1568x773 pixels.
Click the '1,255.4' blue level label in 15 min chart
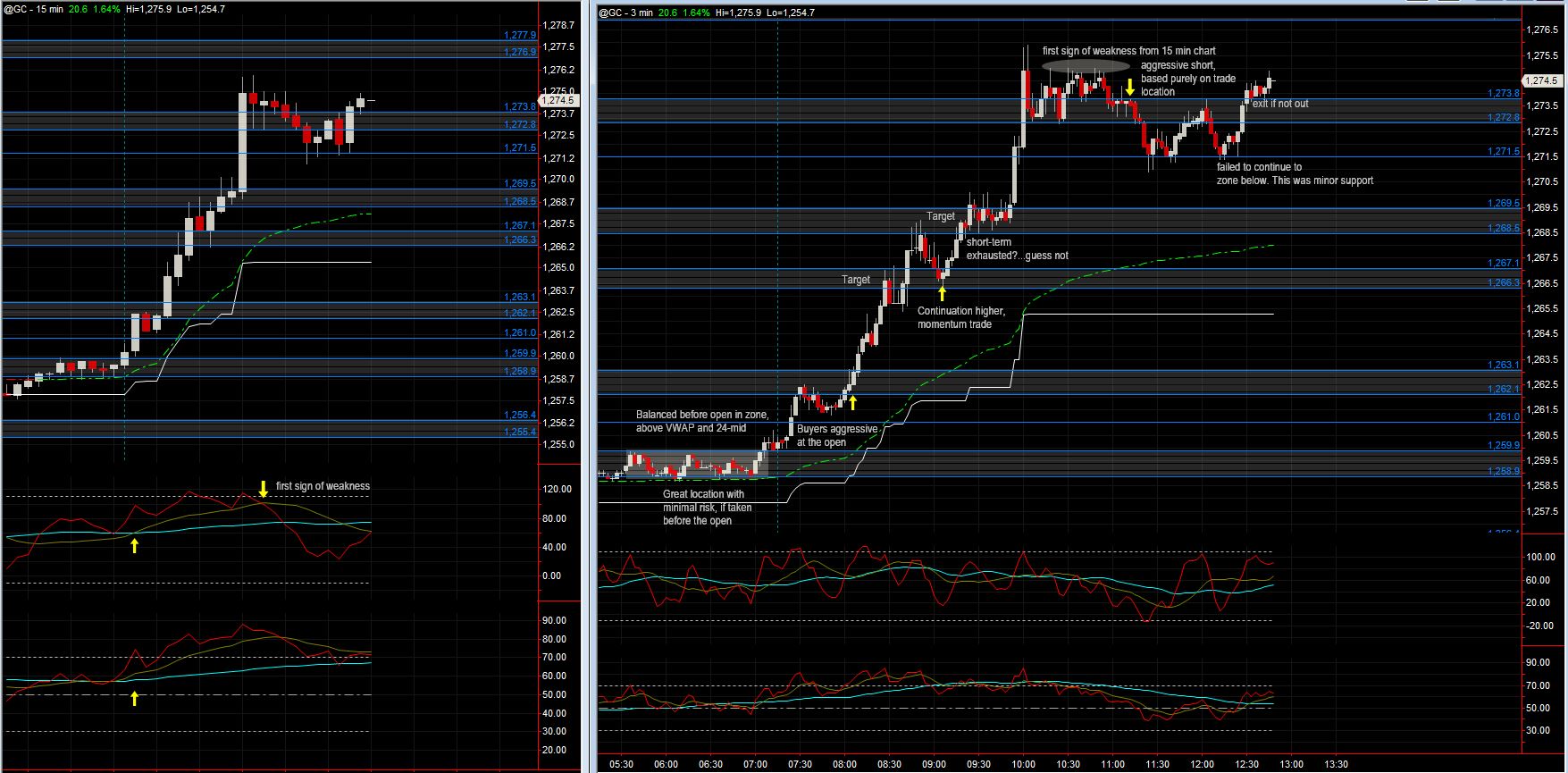tap(520, 432)
